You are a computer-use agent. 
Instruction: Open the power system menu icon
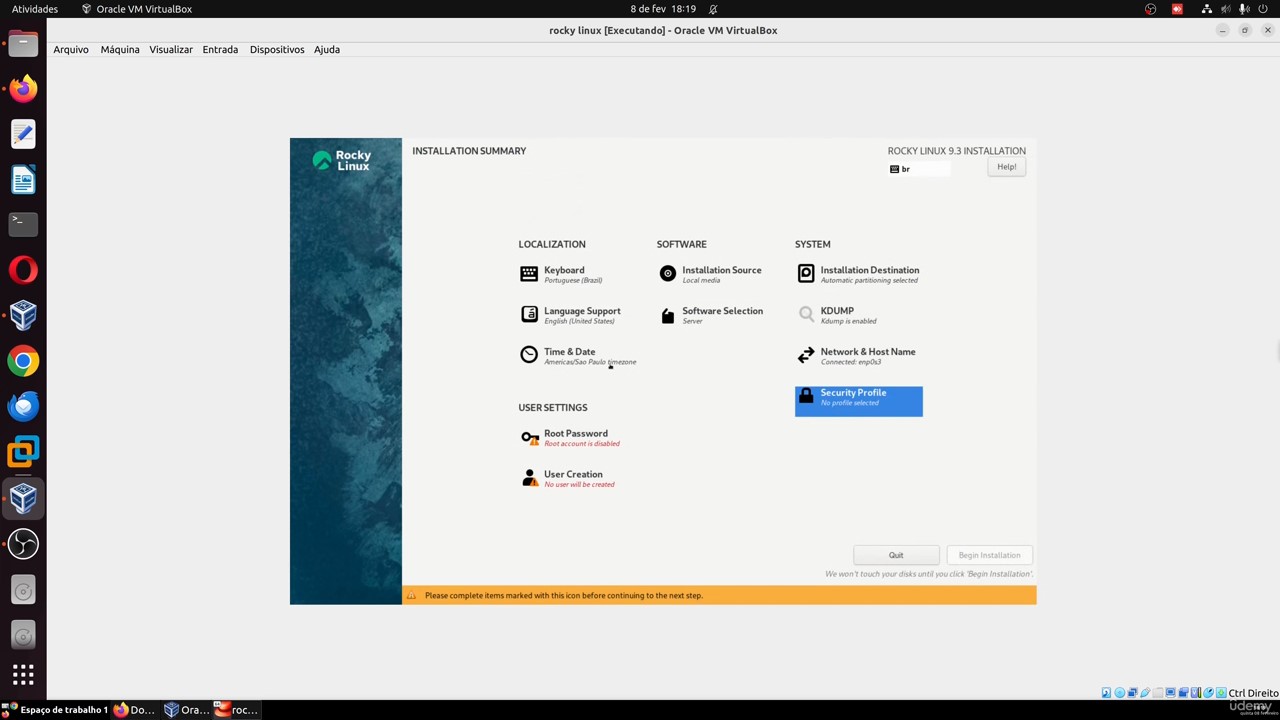coord(1263,9)
